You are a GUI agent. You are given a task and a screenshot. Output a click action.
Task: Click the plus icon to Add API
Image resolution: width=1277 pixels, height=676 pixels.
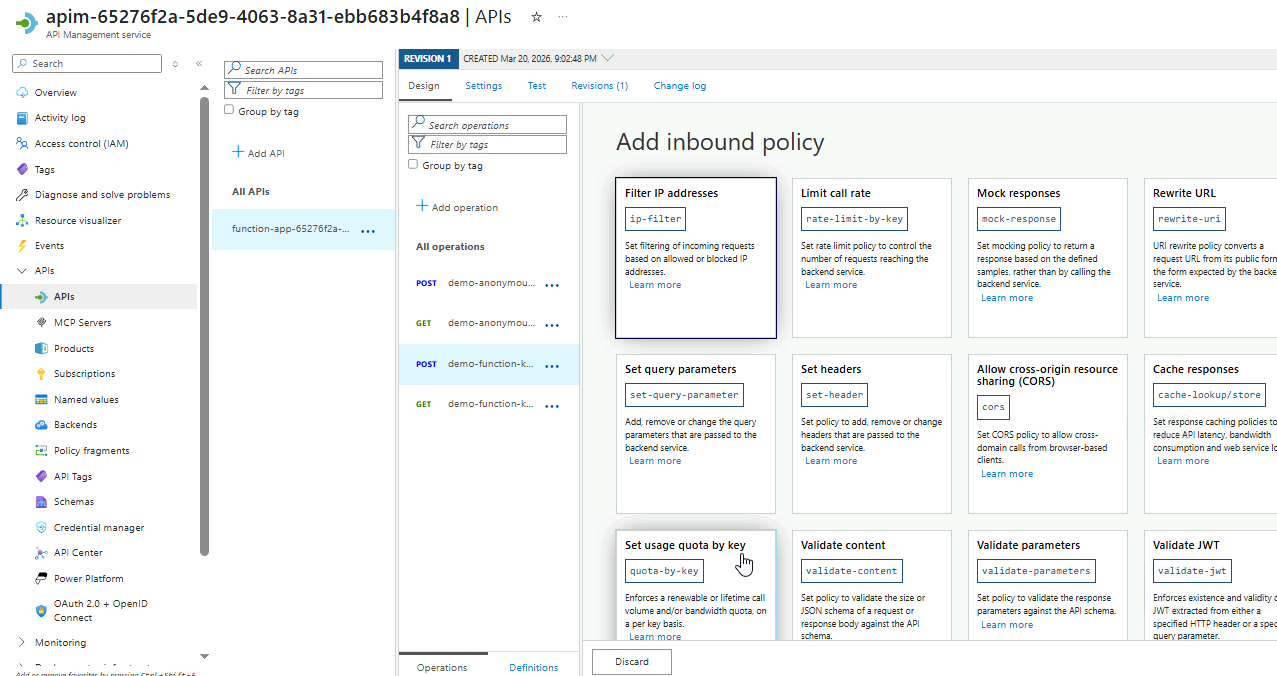click(238, 152)
